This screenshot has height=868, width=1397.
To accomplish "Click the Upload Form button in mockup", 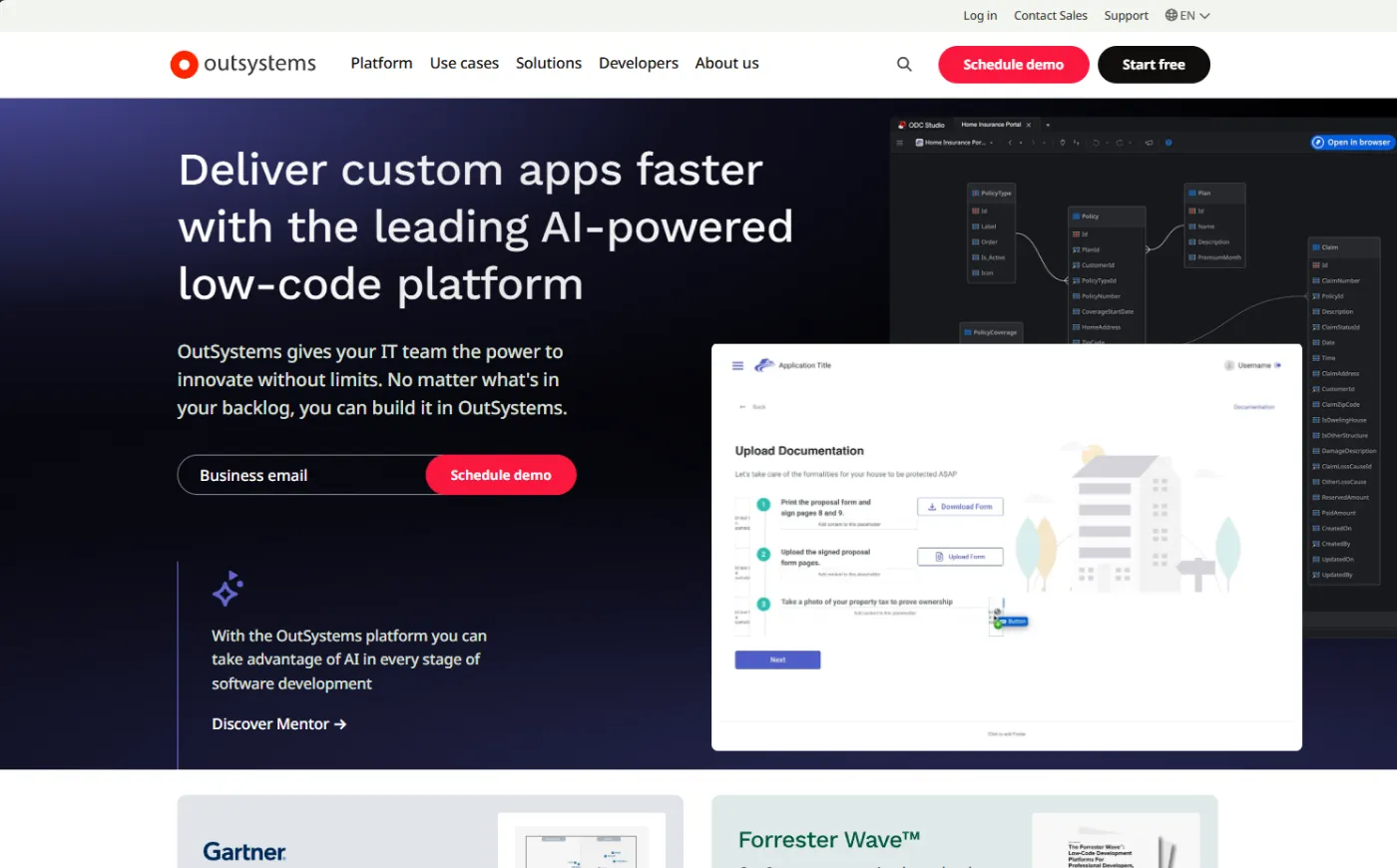I will [960, 557].
